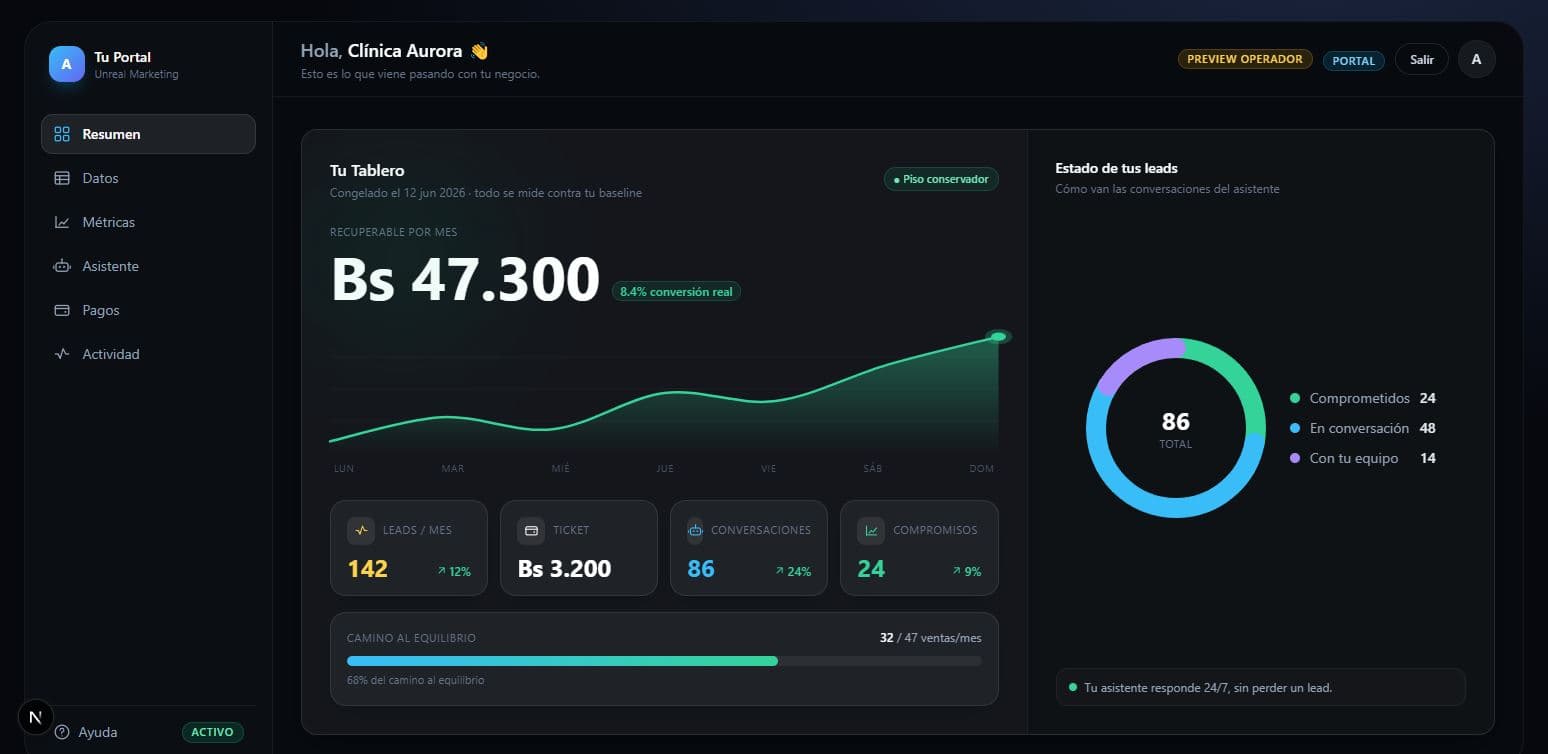The height and width of the screenshot is (754, 1548).
Task: Click the Unreal Marketing subtitle
Action: pyautogui.click(x=136, y=74)
